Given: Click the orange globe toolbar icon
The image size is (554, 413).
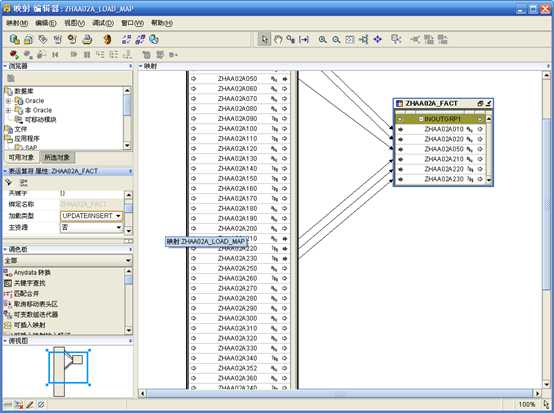Looking at the screenshot, I should click(107, 39).
